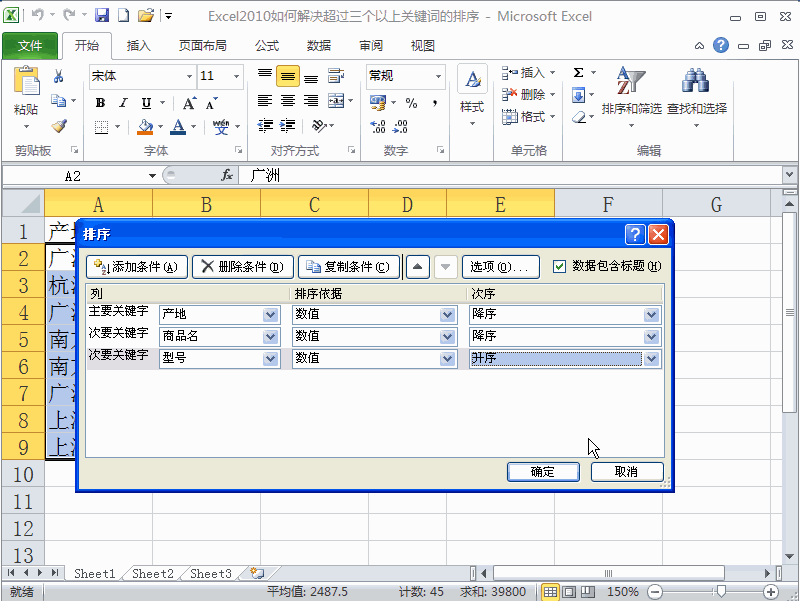Switch to 插入 Insert tab
800x601 pixels.
click(138, 46)
